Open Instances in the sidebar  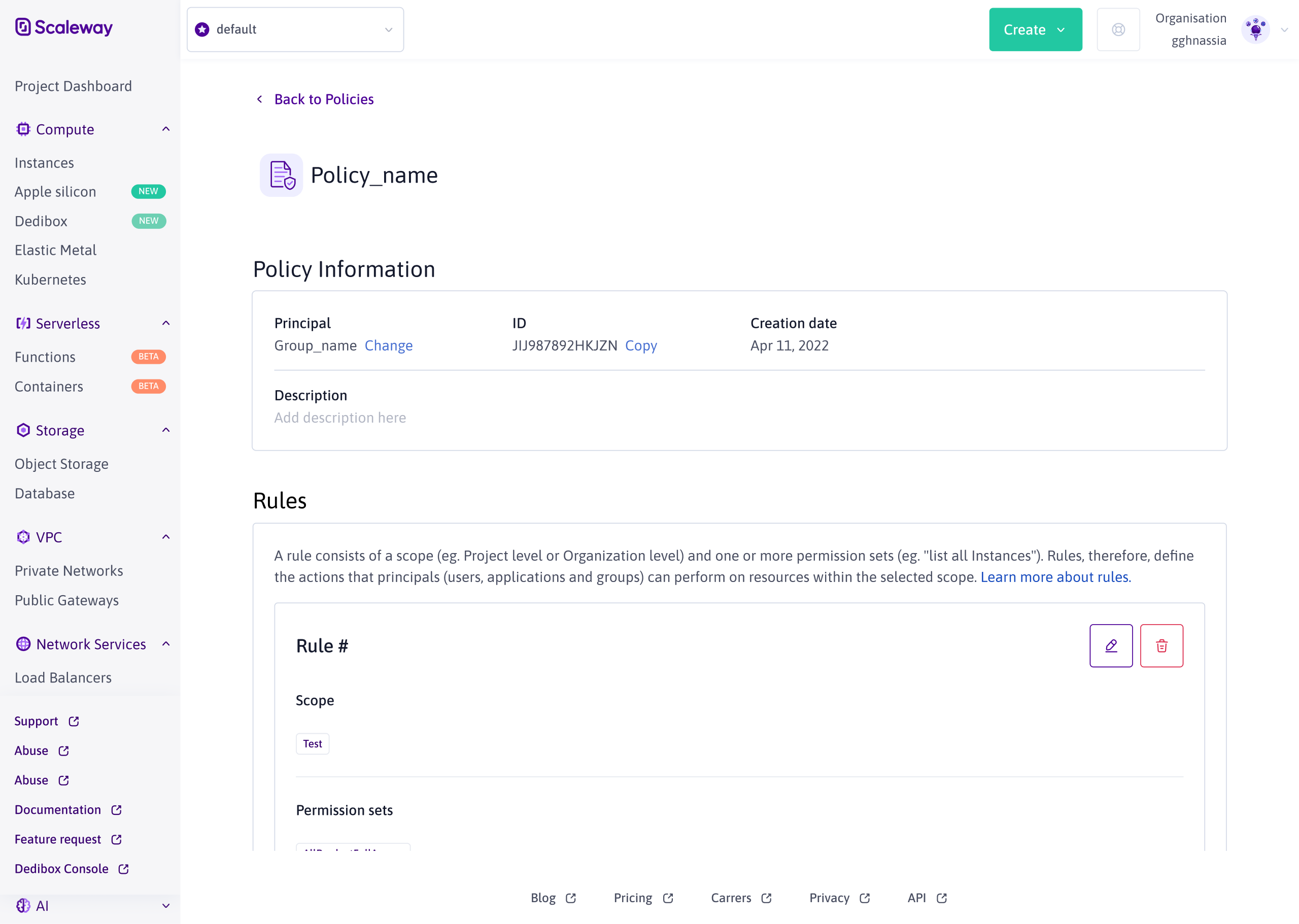[x=44, y=163]
